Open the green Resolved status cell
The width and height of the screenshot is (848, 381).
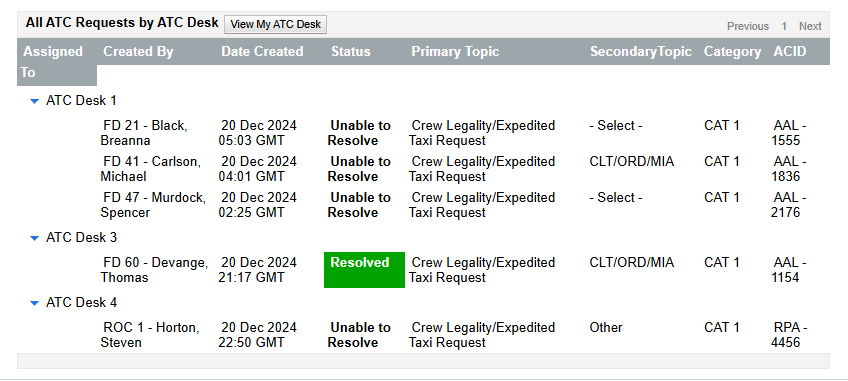[x=364, y=270]
